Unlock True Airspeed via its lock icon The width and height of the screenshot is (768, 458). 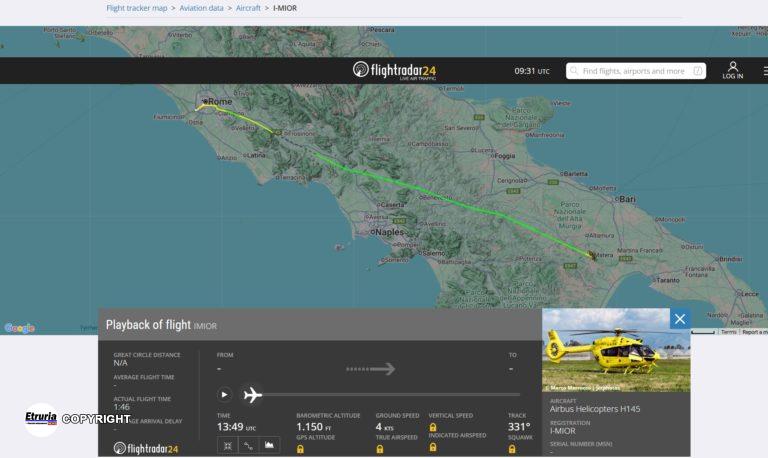pyautogui.click(x=380, y=449)
